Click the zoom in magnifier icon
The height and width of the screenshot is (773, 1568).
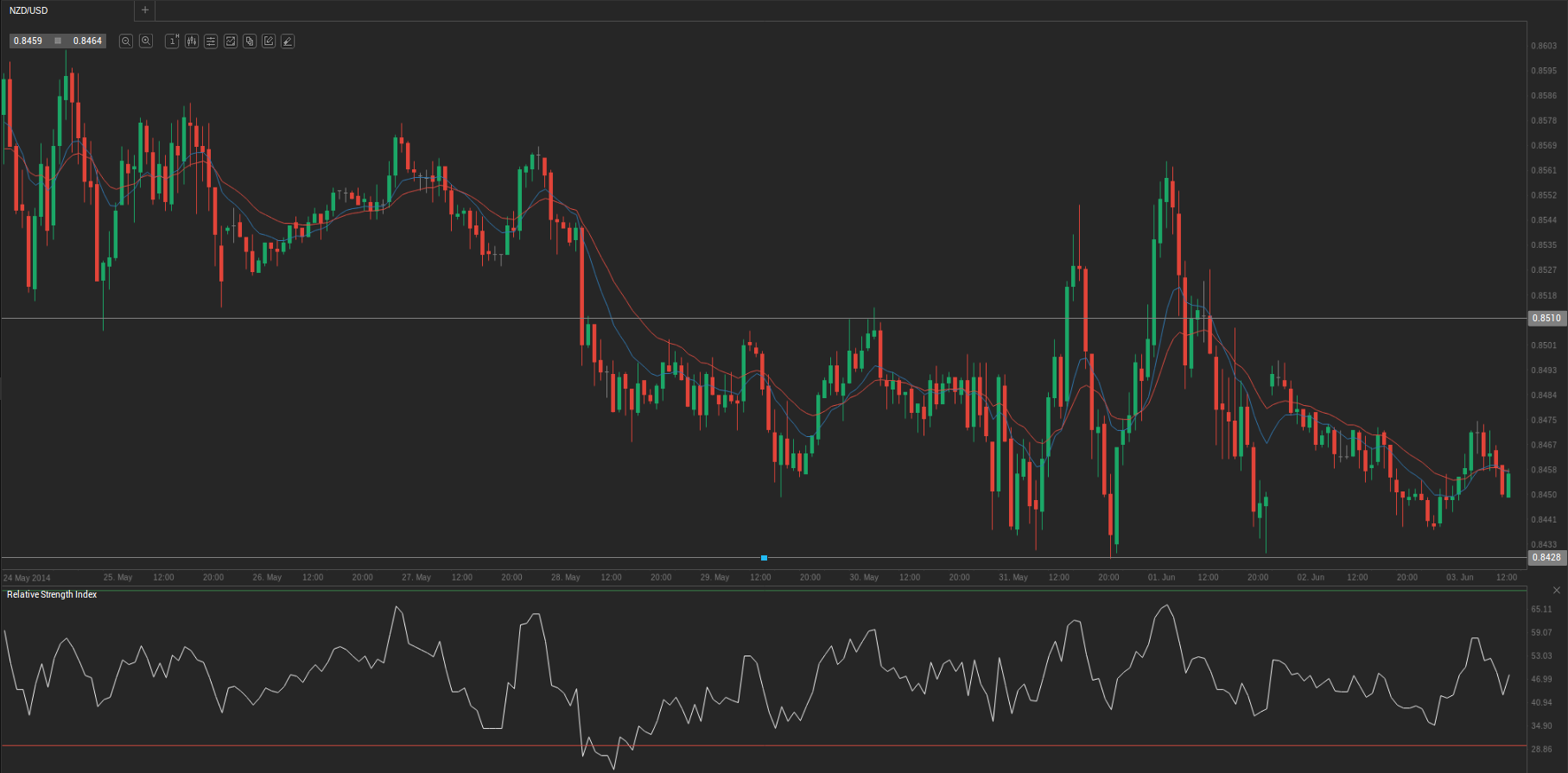[x=146, y=41]
